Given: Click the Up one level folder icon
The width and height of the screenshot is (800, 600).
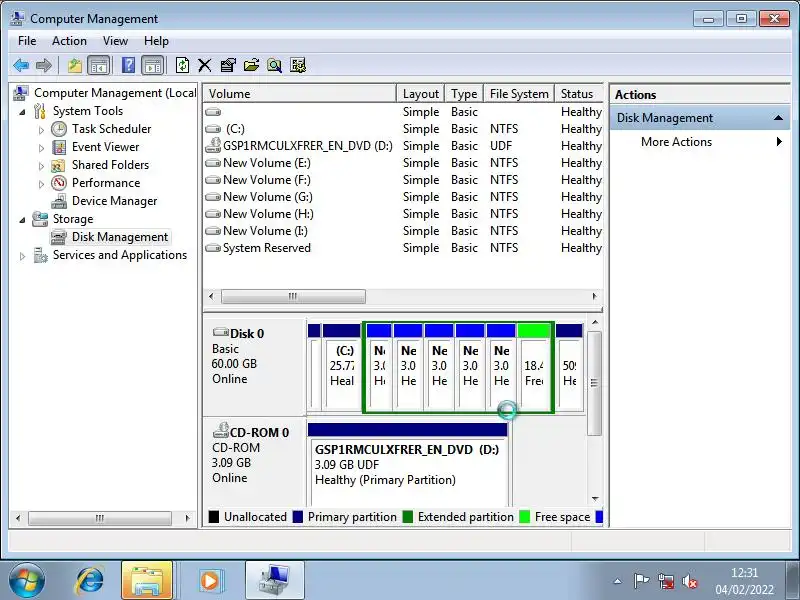Looking at the screenshot, I should pos(75,65).
